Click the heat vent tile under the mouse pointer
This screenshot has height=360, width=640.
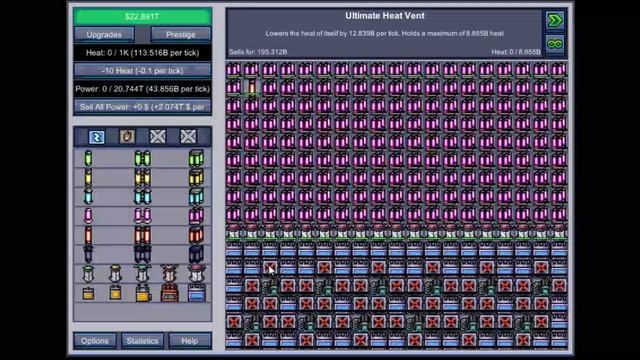(270, 268)
